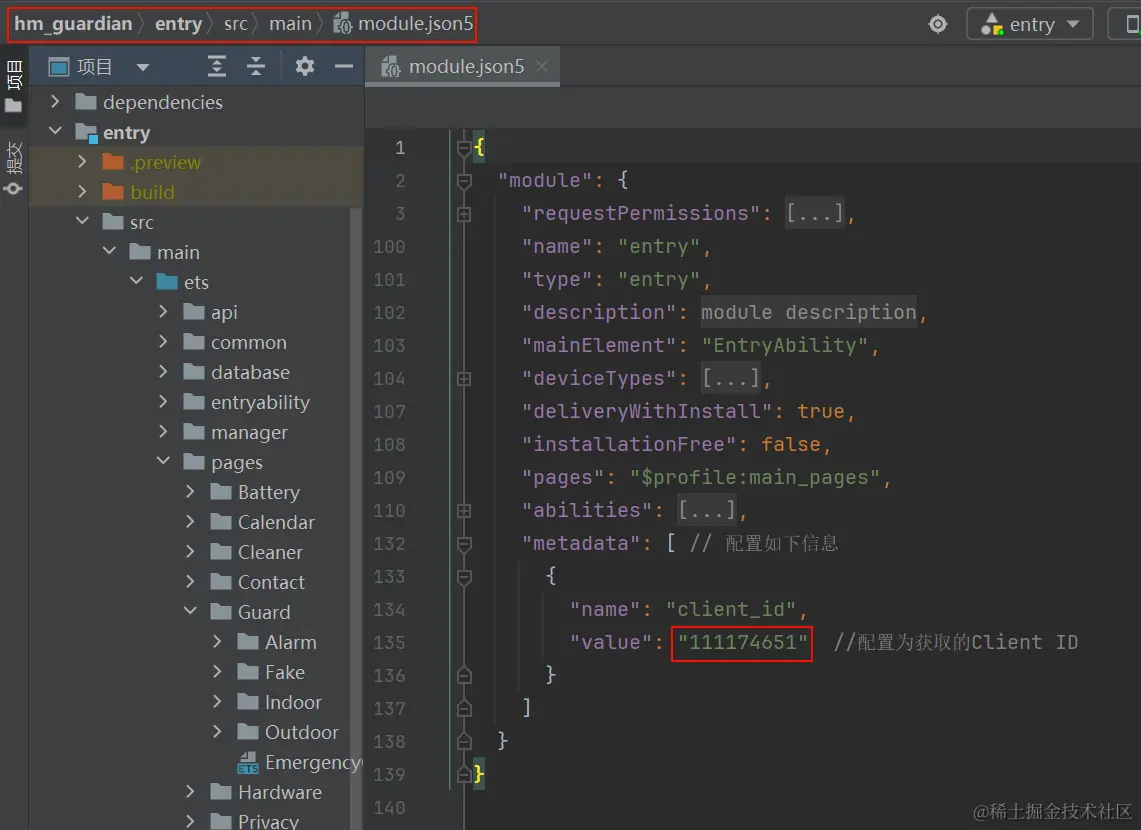Expand folded deviceTypes gutter marker
This screenshot has width=1141, height=830.
tap(464, 379)
